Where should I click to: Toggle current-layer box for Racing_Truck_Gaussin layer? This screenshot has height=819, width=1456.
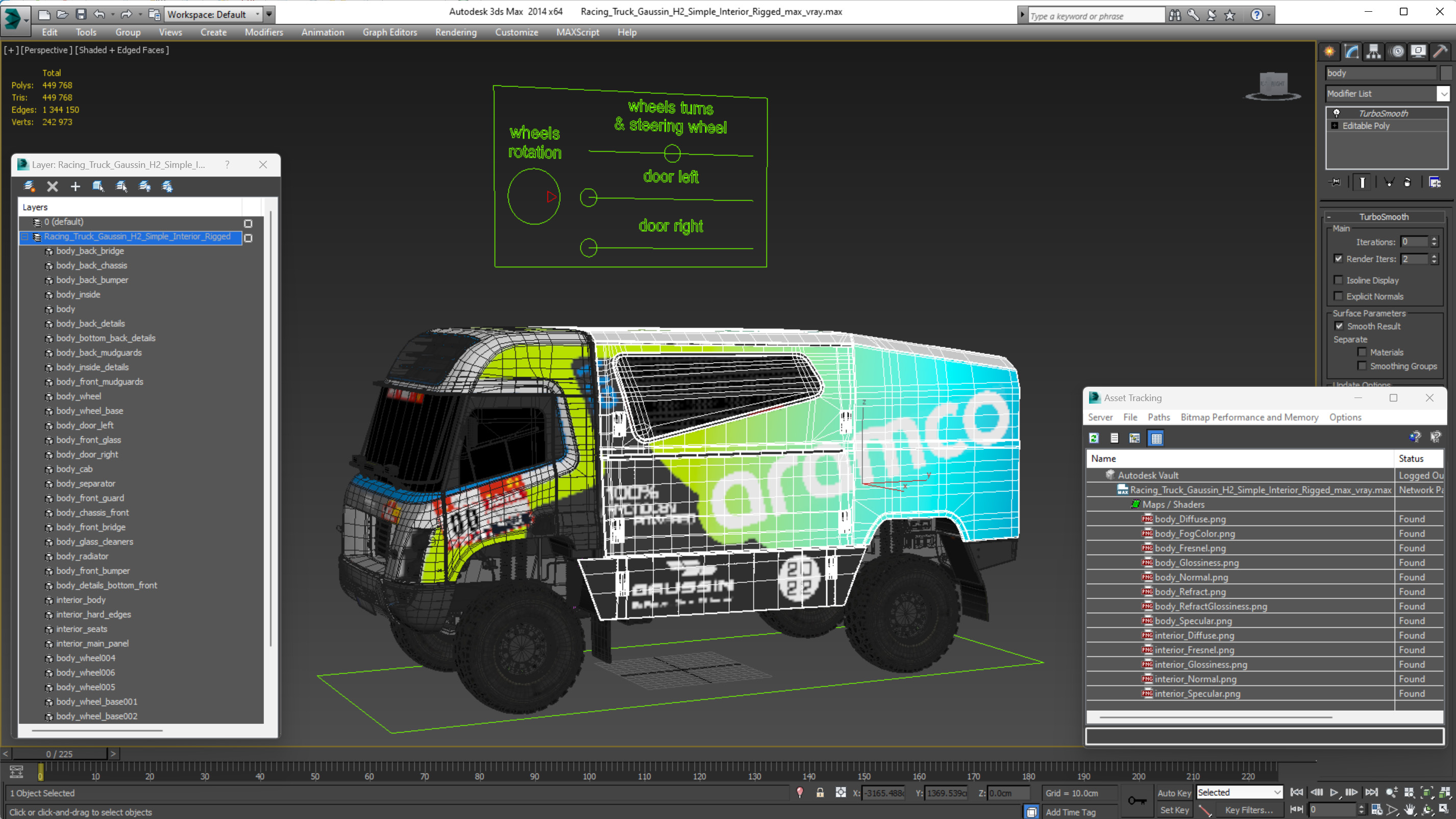248,238
